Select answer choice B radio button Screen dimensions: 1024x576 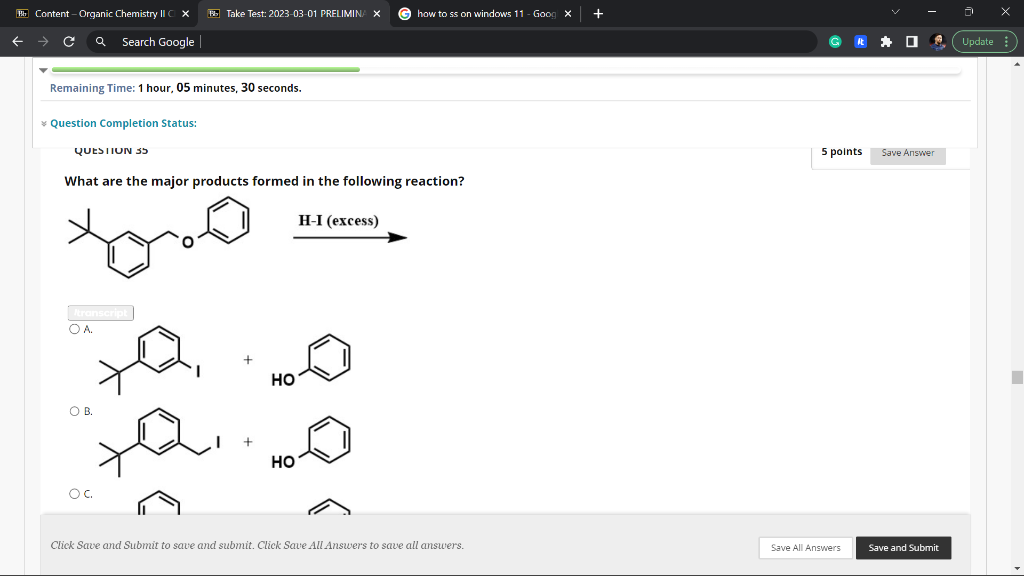(x=74, y=410)
